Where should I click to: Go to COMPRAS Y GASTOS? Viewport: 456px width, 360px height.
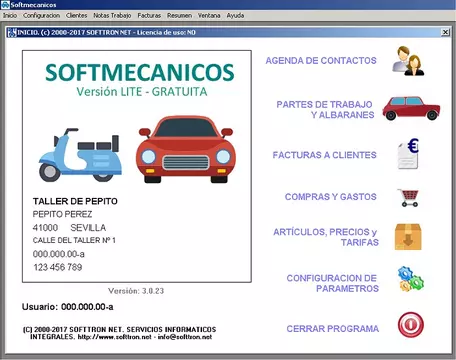[331, 197]
